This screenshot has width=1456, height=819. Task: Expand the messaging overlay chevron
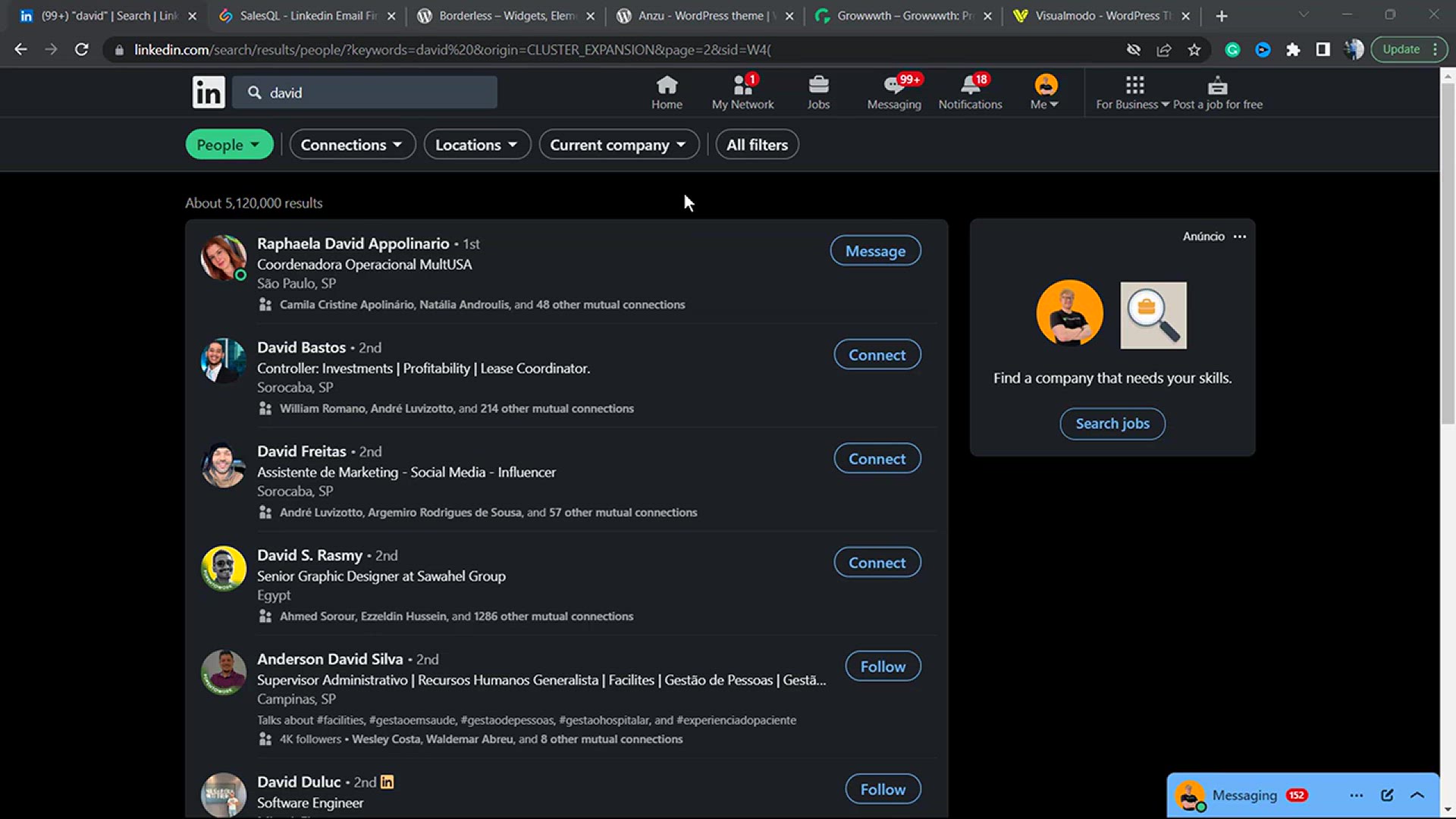pos(1417,795)
